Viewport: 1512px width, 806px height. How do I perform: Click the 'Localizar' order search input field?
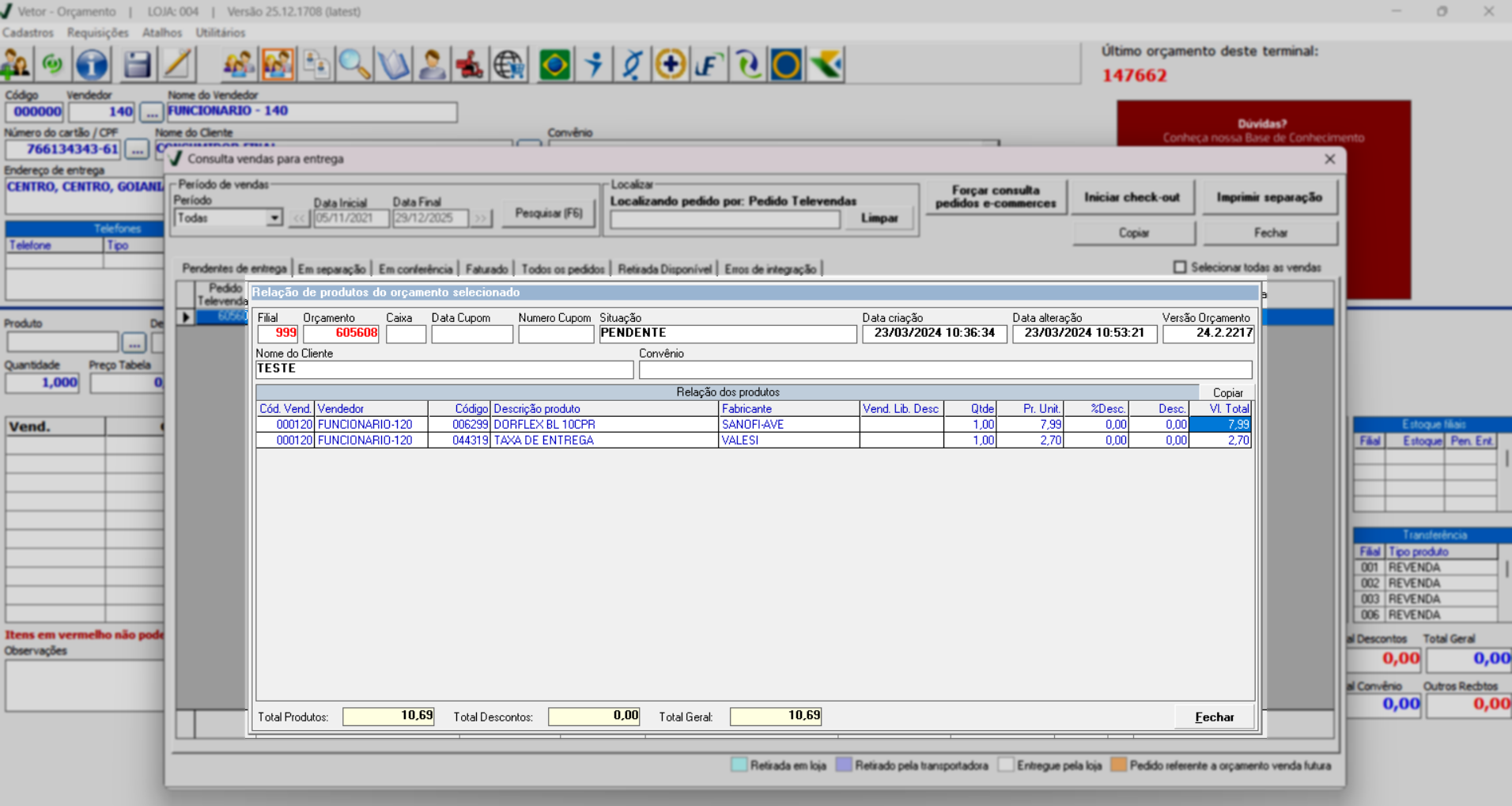click(724, 220)
